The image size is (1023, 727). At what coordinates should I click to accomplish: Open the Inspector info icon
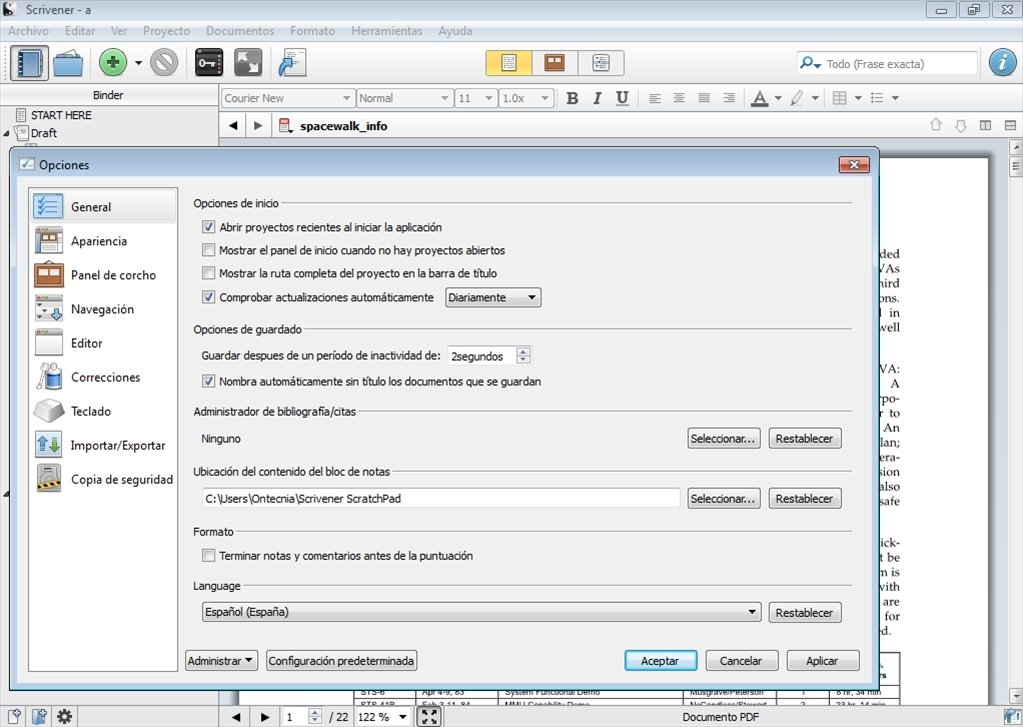click(1002, 63)
